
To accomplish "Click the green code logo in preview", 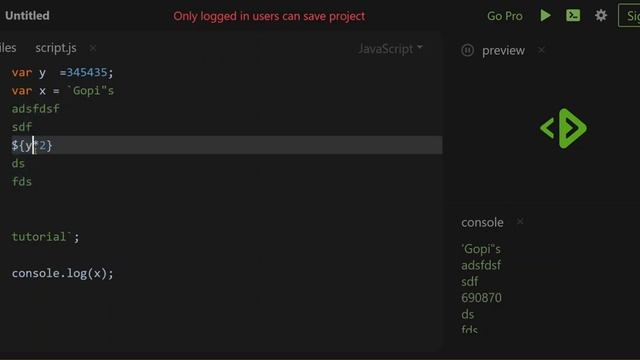I will (563, 129).
